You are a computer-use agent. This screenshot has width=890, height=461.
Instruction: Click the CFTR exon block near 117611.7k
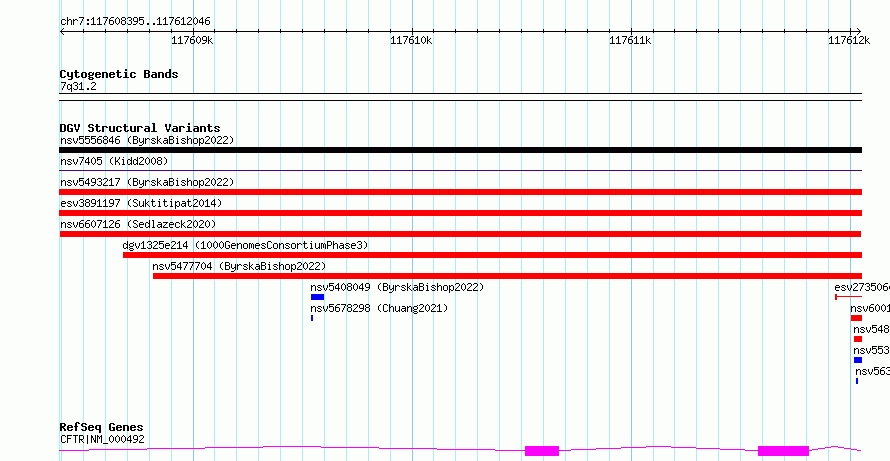coord(783,451)
